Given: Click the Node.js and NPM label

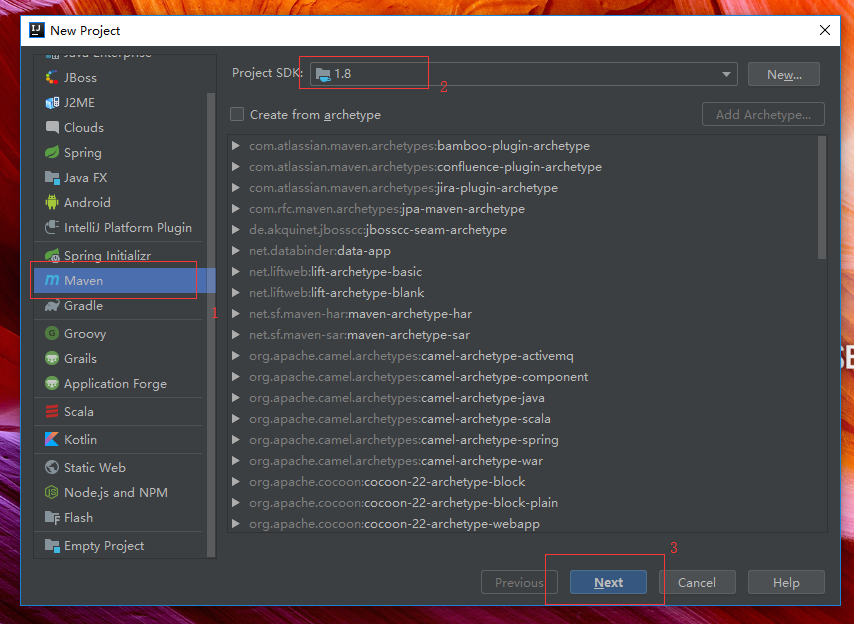Looking at the screenshot, I should (115, 493).
